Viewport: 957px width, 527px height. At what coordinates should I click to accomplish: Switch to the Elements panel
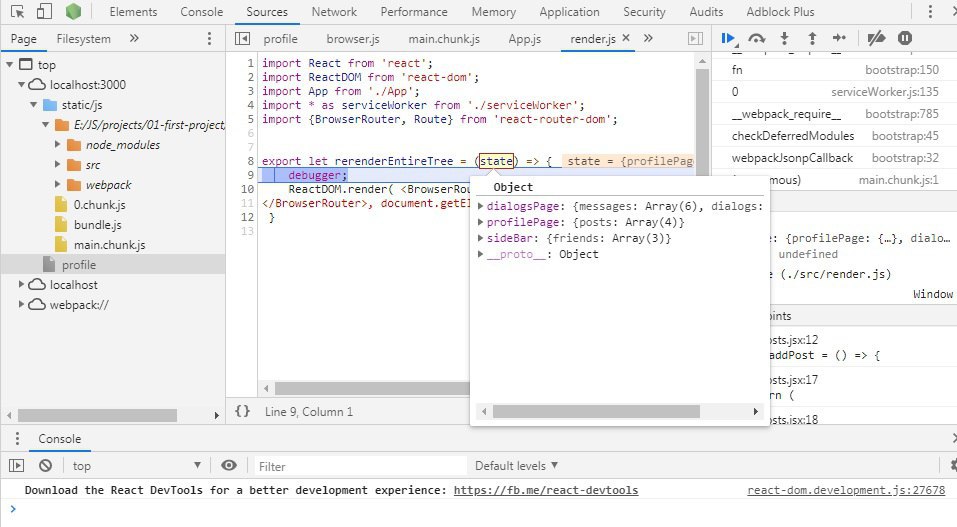point(133,12)
